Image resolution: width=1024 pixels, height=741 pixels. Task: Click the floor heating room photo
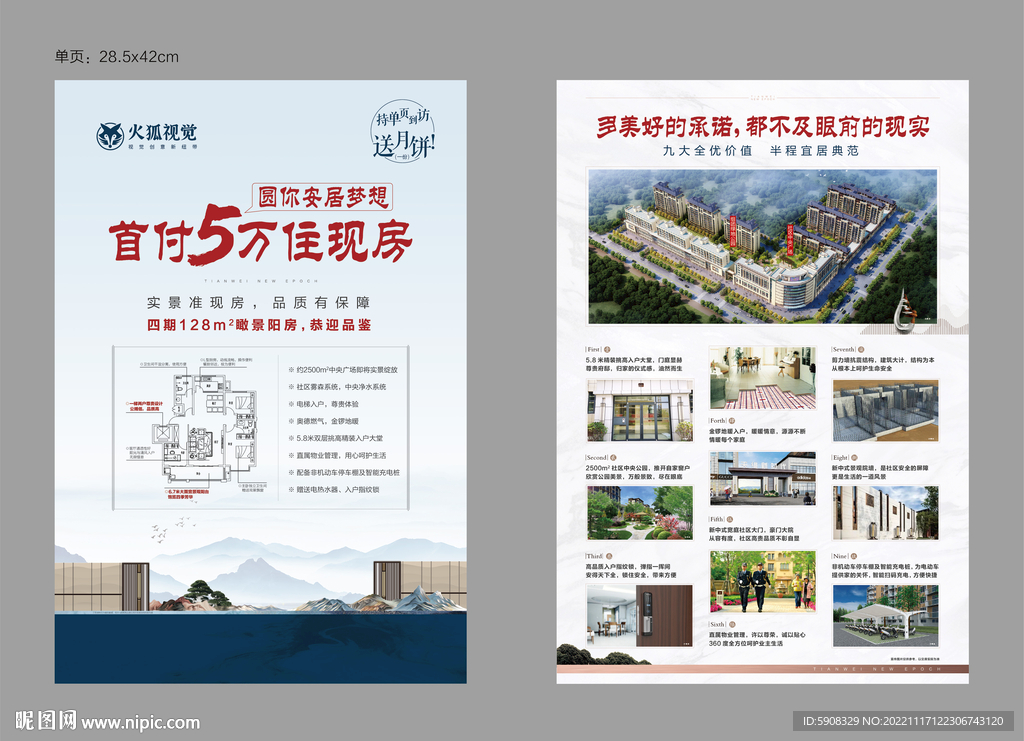763,378
